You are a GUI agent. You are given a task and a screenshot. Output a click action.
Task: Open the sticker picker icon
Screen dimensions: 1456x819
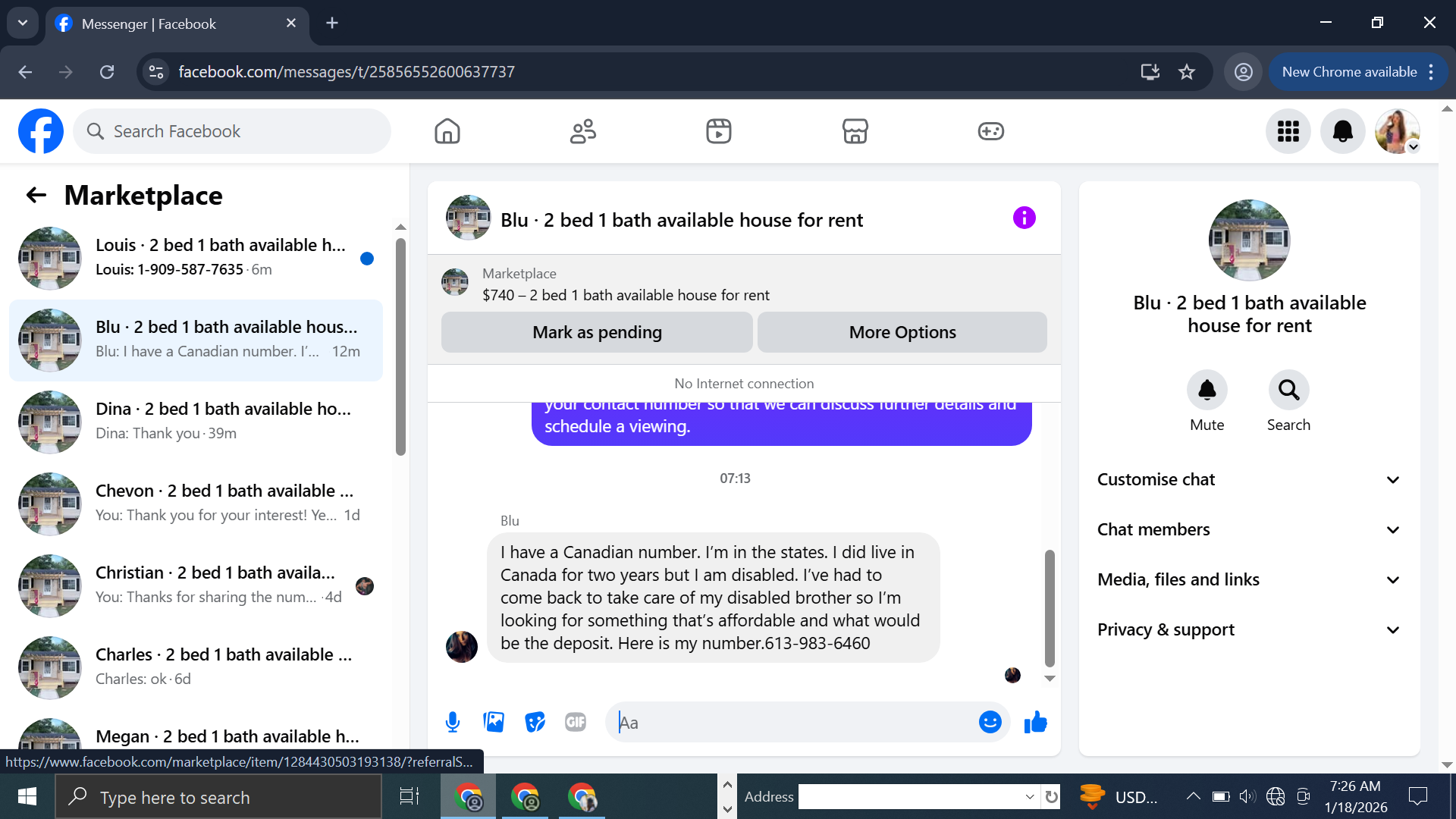[535, 722]
